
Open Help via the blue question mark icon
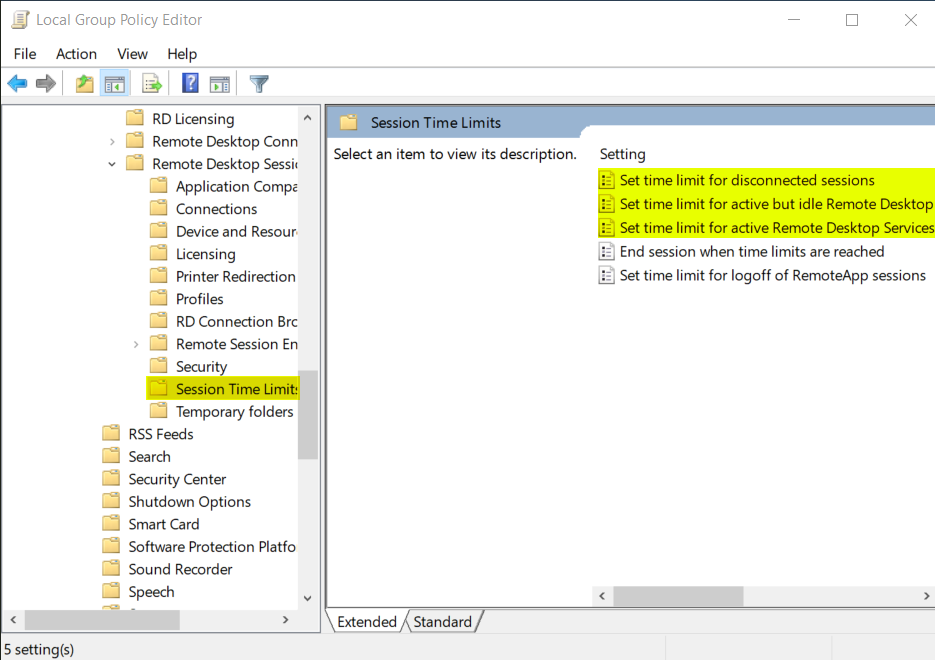[x=190, y=84]
